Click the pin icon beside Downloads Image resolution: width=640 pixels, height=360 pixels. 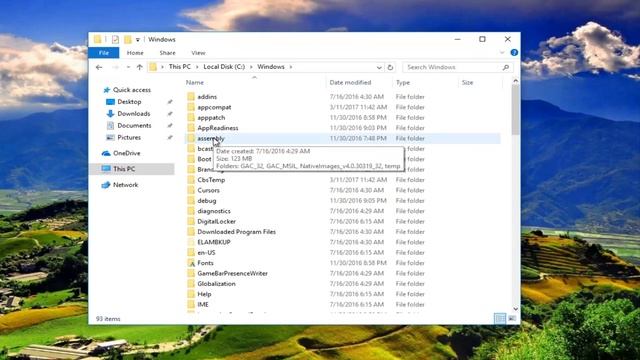point(170,113)
